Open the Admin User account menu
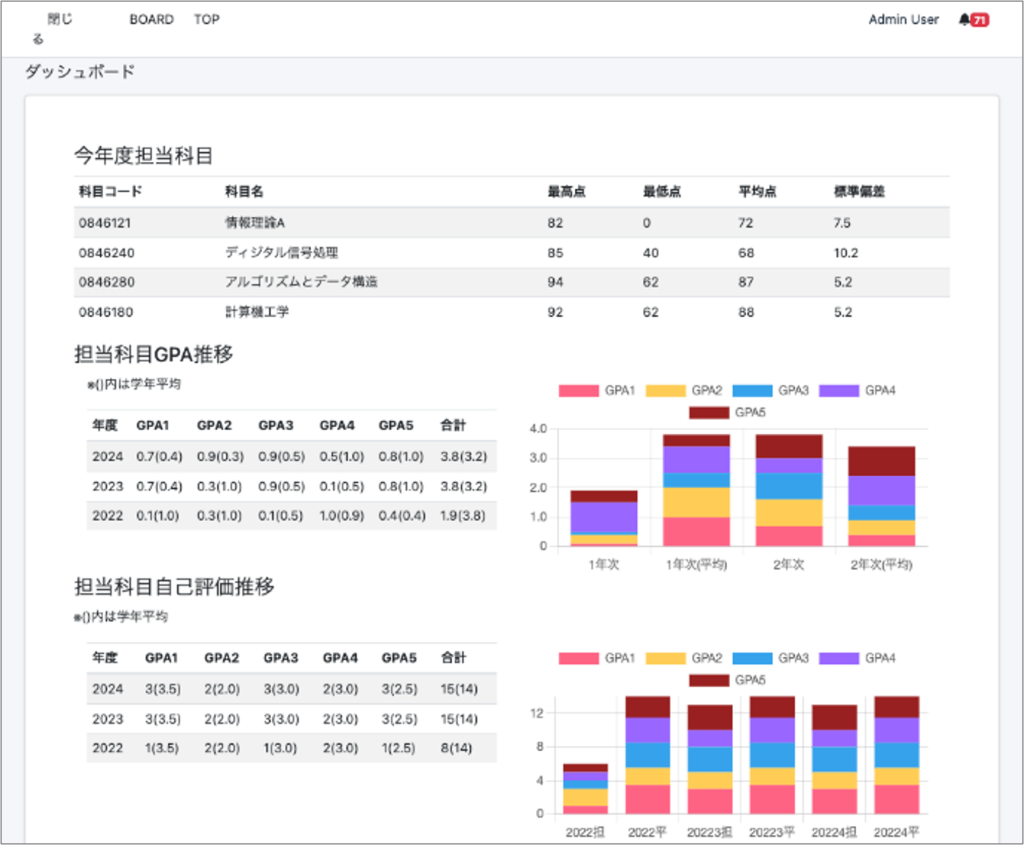 (903, 20)
